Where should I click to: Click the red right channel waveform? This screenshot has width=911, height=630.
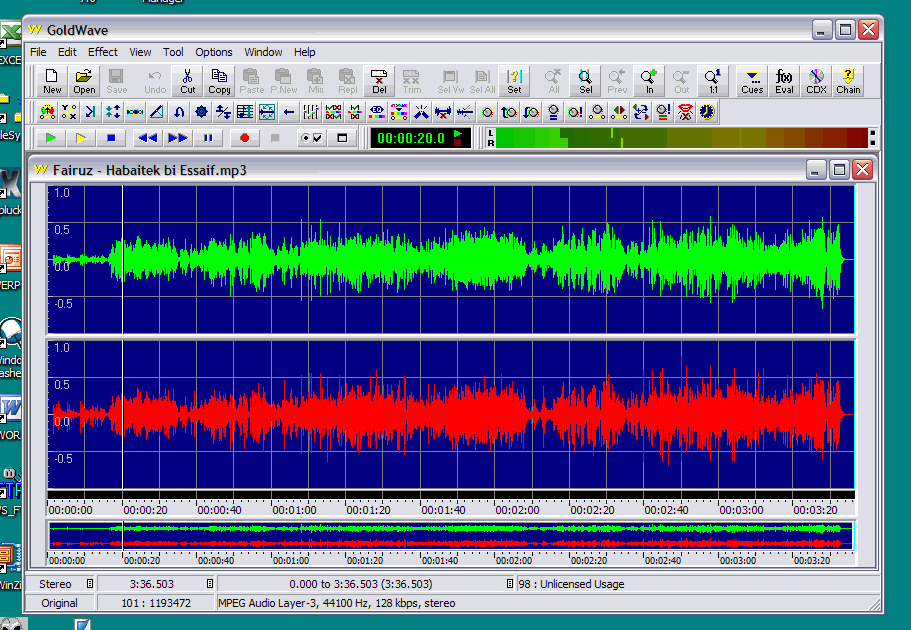tap(451, 414)
